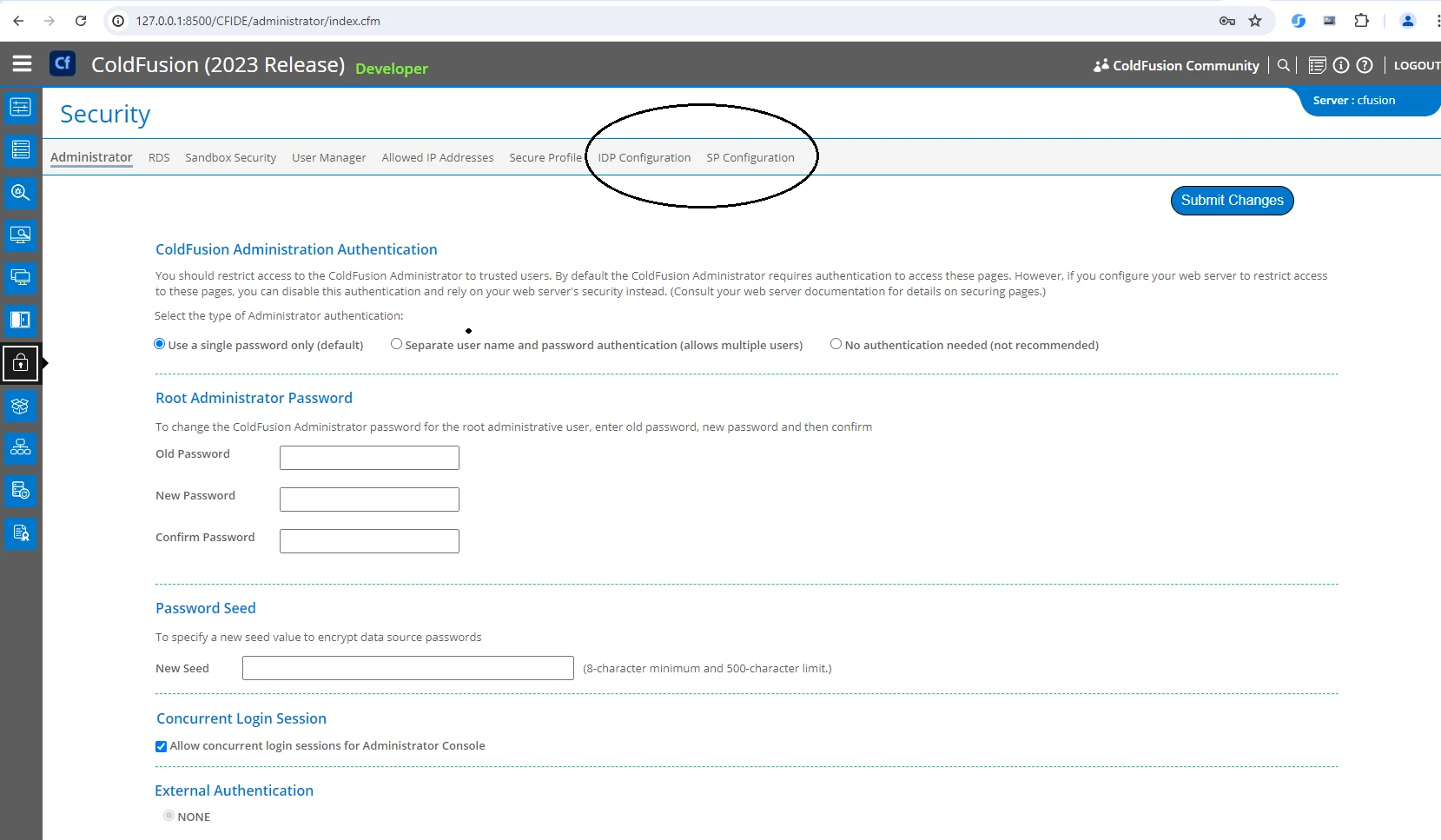
Task: Focus the Old Password field
Action: [x=369, y=458]
